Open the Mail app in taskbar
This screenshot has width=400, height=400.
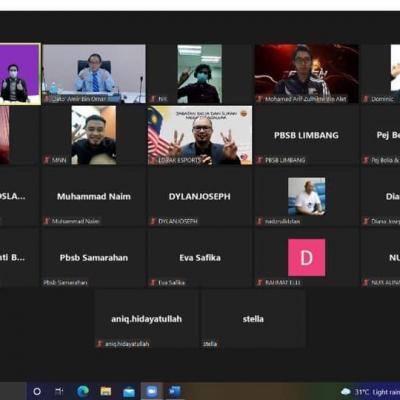(x=129, y=392)
